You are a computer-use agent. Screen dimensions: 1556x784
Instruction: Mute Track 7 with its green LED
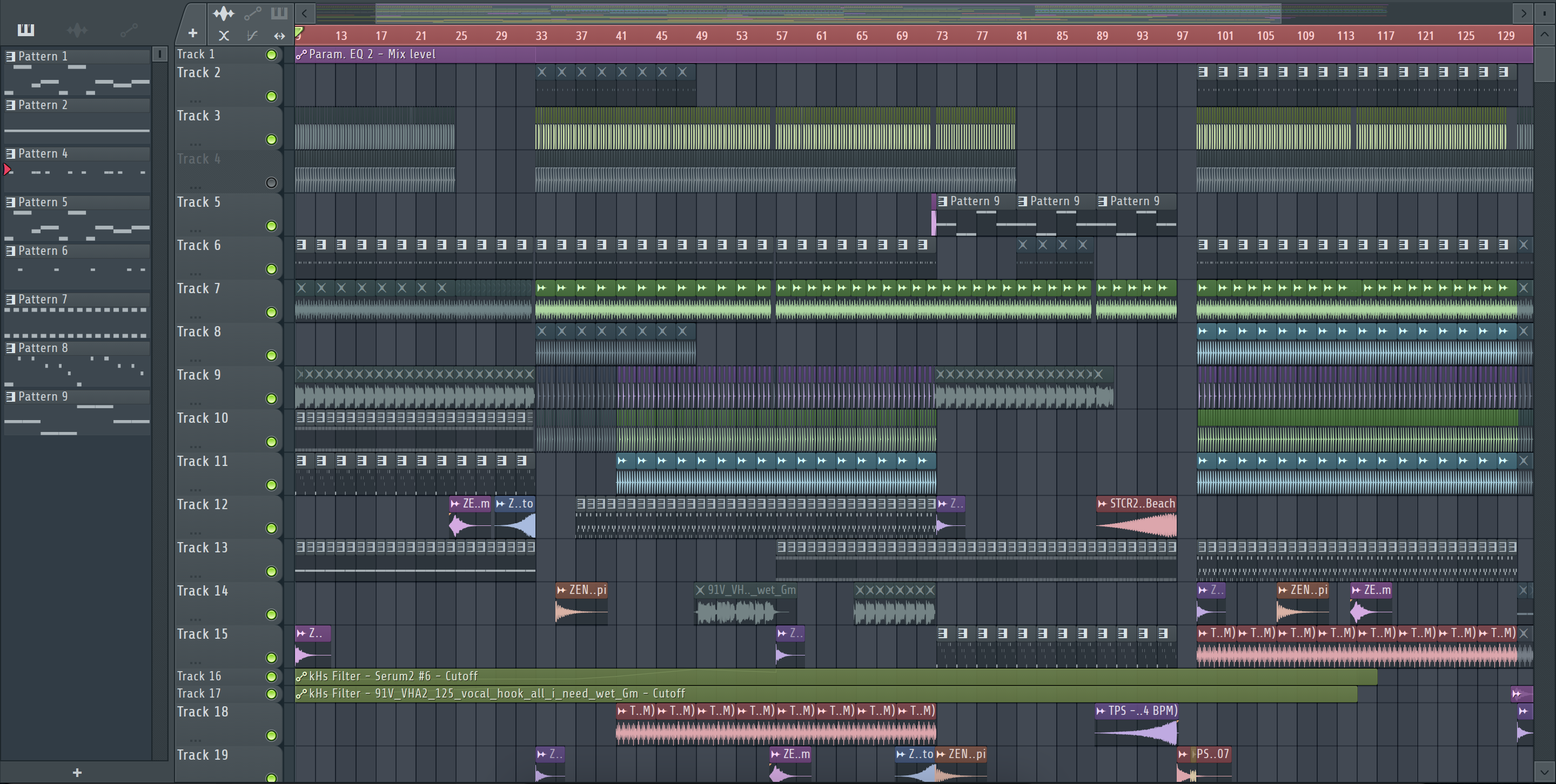pyautogui.click(x=271, y=313)
